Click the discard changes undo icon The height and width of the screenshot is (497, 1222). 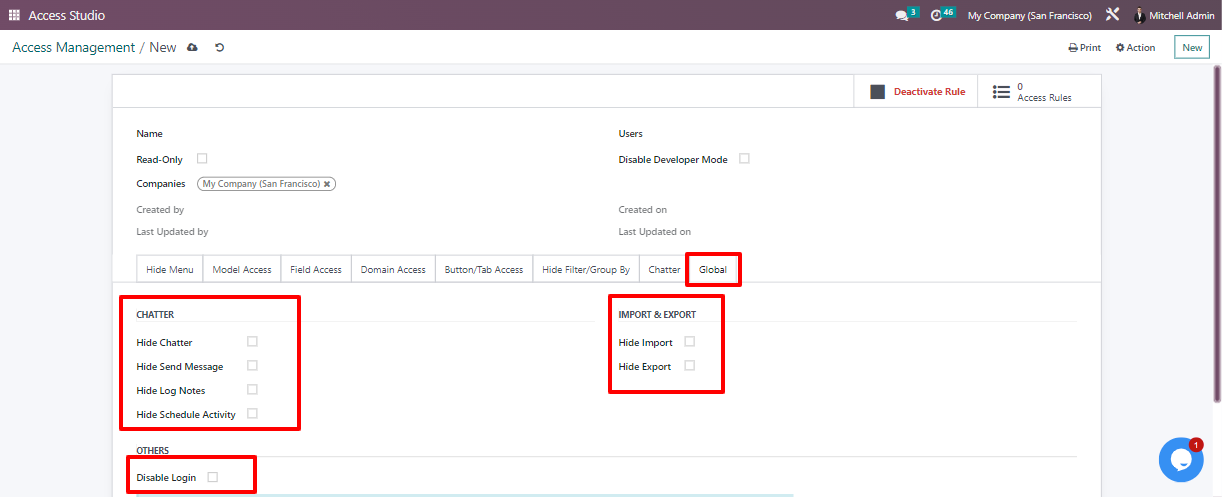(219, 48)
